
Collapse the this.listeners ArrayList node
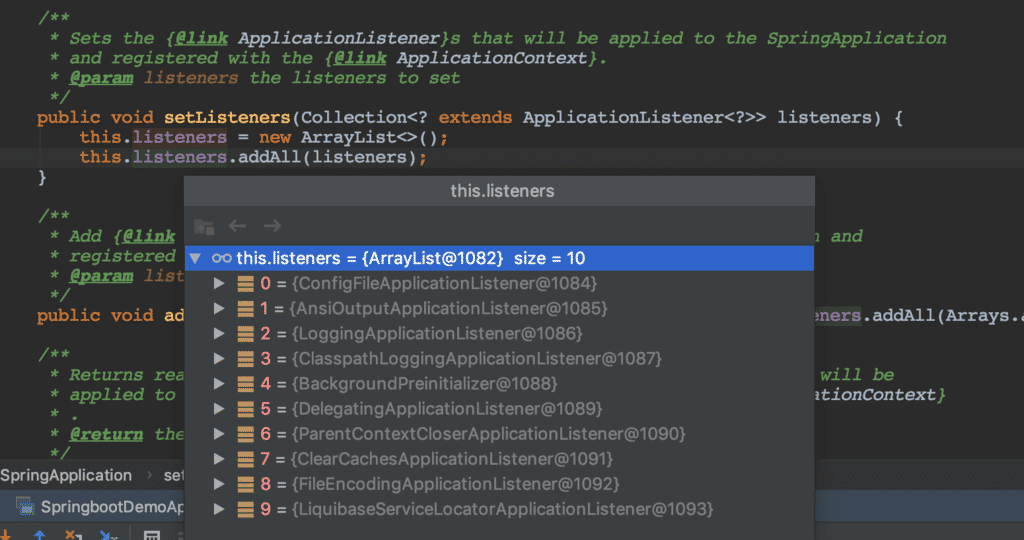tap(195, 258)
